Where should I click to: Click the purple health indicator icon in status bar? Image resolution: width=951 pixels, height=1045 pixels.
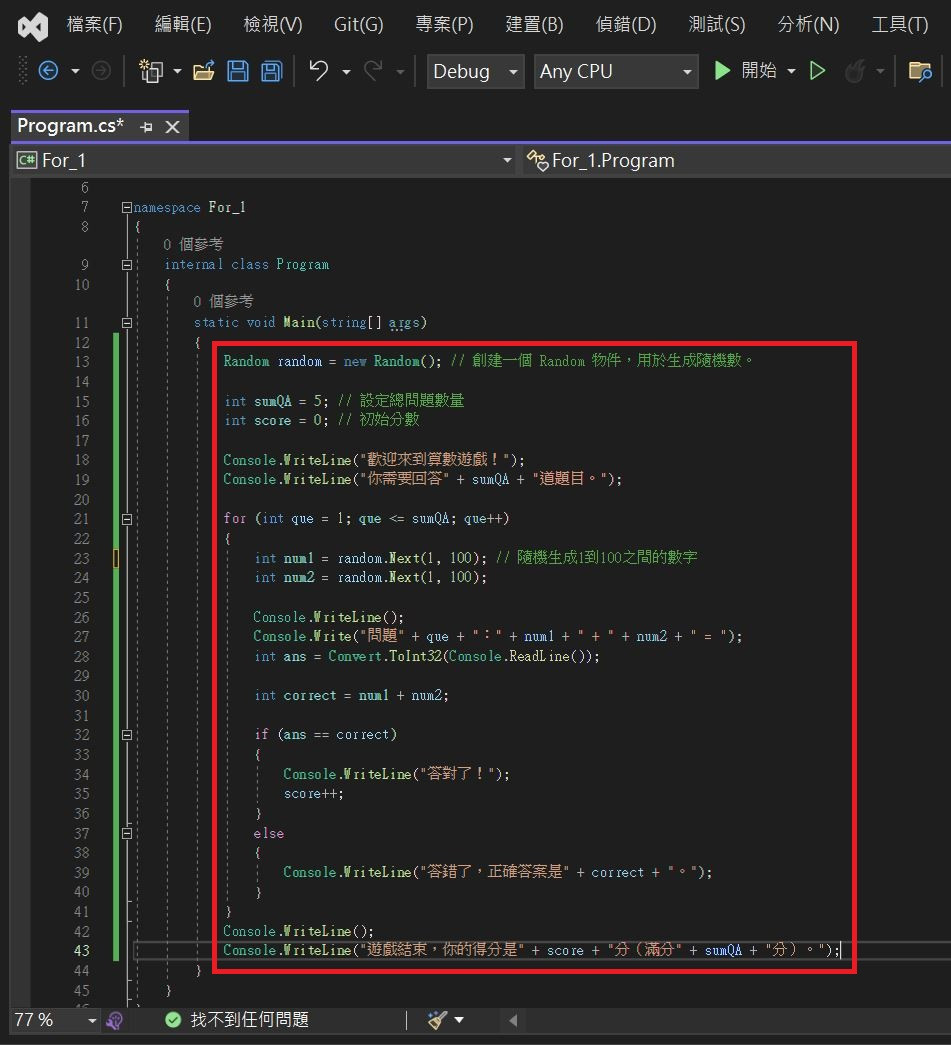coord(115,1020)
